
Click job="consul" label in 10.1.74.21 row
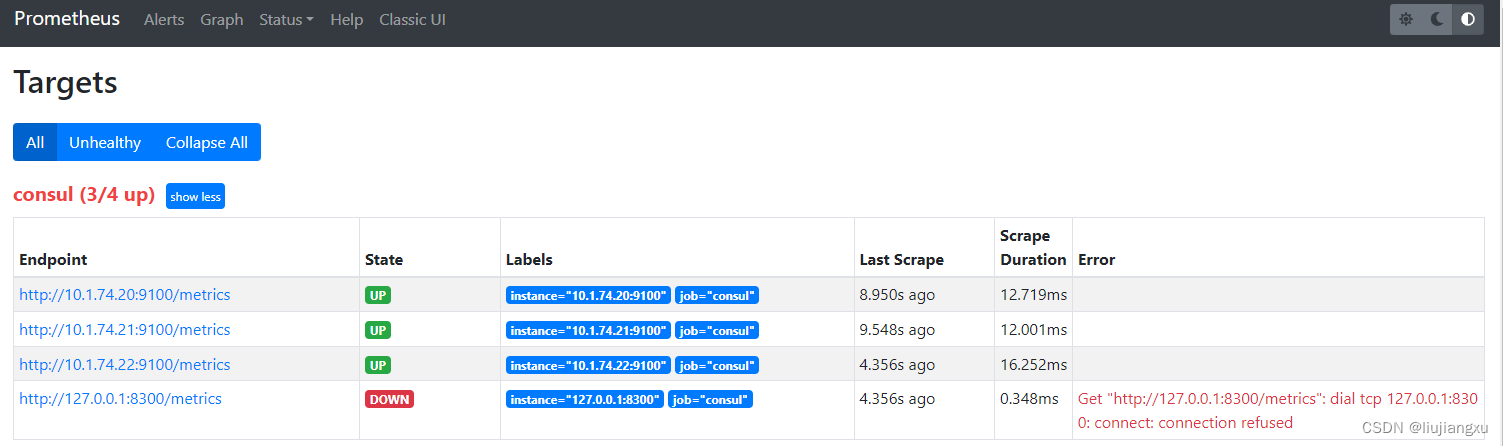pos(717,331)
